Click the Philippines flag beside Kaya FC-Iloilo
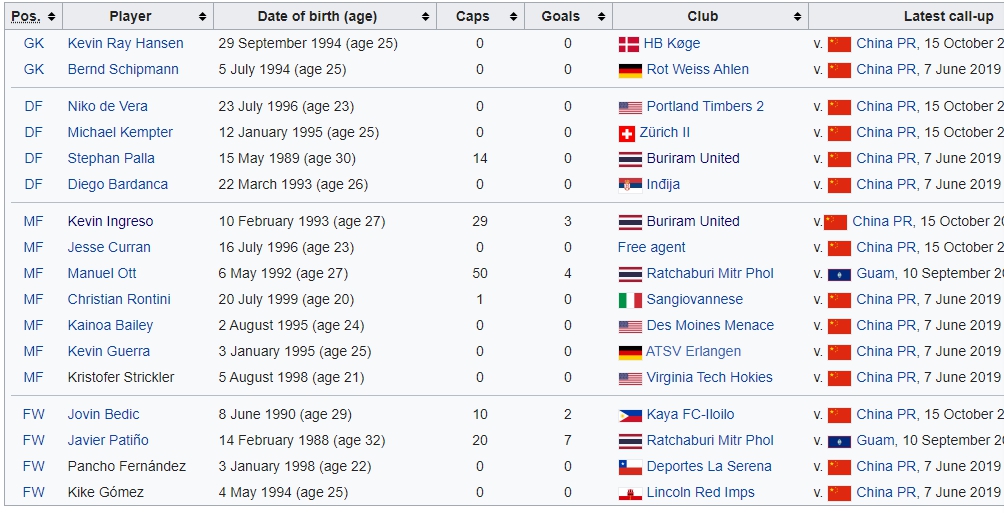The width and height of the screenshot is (1004, 513). (x=630, y=415)
